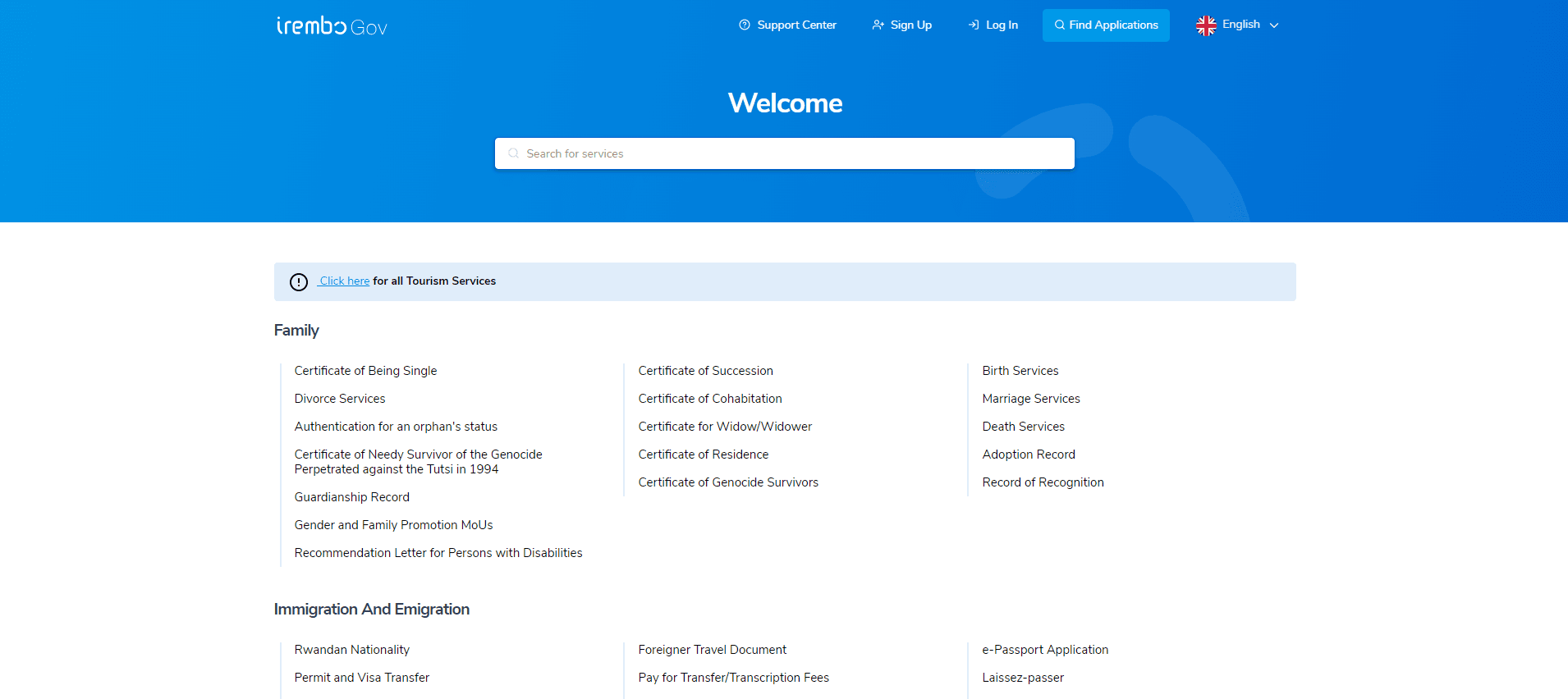Click the Immigration And Emigration heading

[x=372, y=609]
